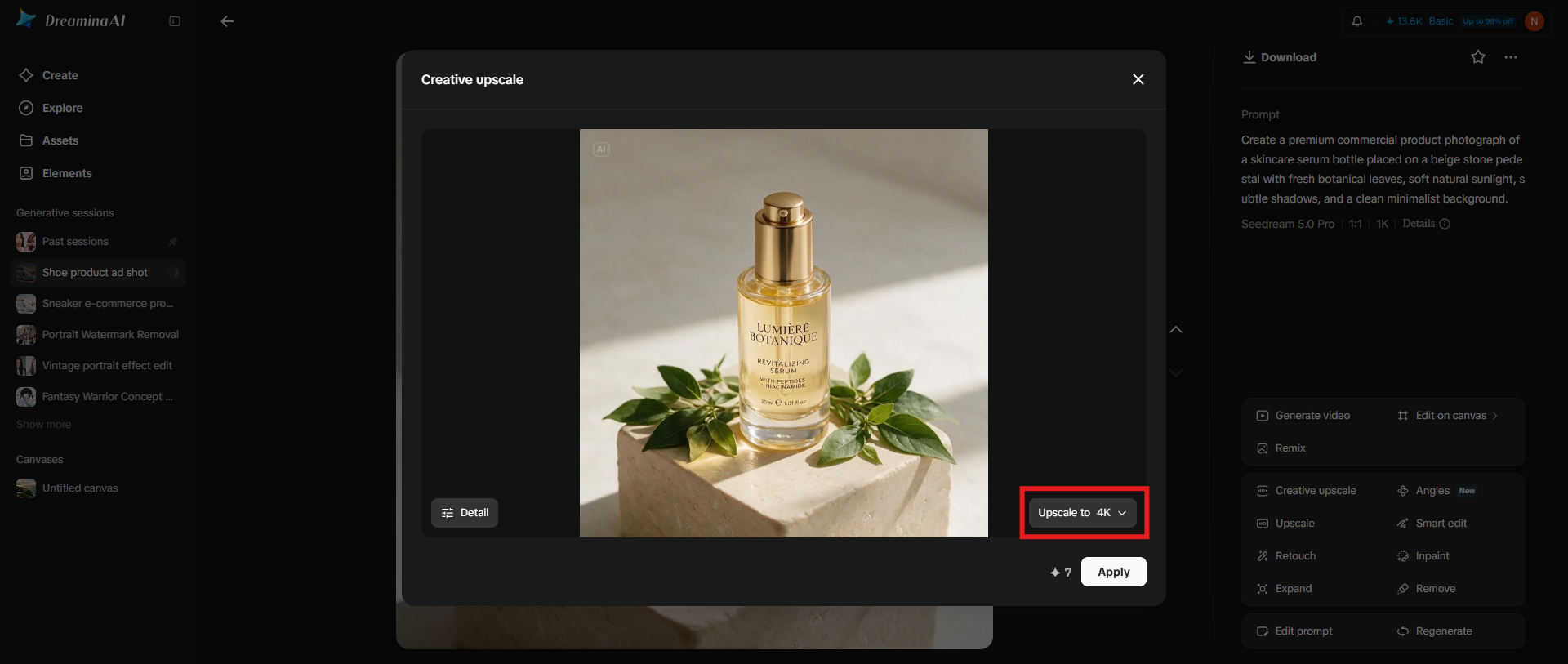Click the Apply button
Viewport: 1568px width, 664px height.
[x=1113, y=572]
